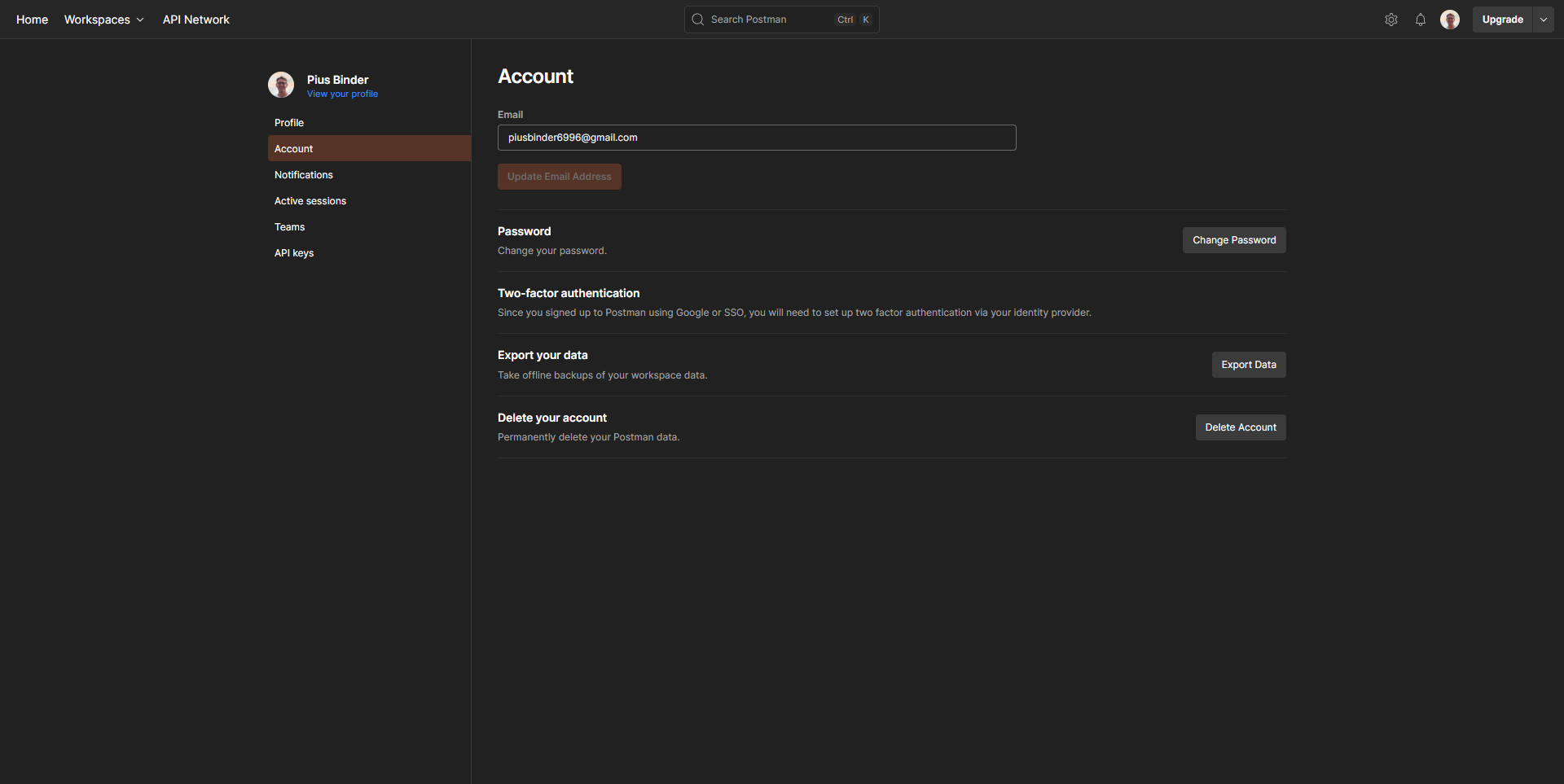
Task: Open the Notifications settings tab
Action: [x=369, y=175]
